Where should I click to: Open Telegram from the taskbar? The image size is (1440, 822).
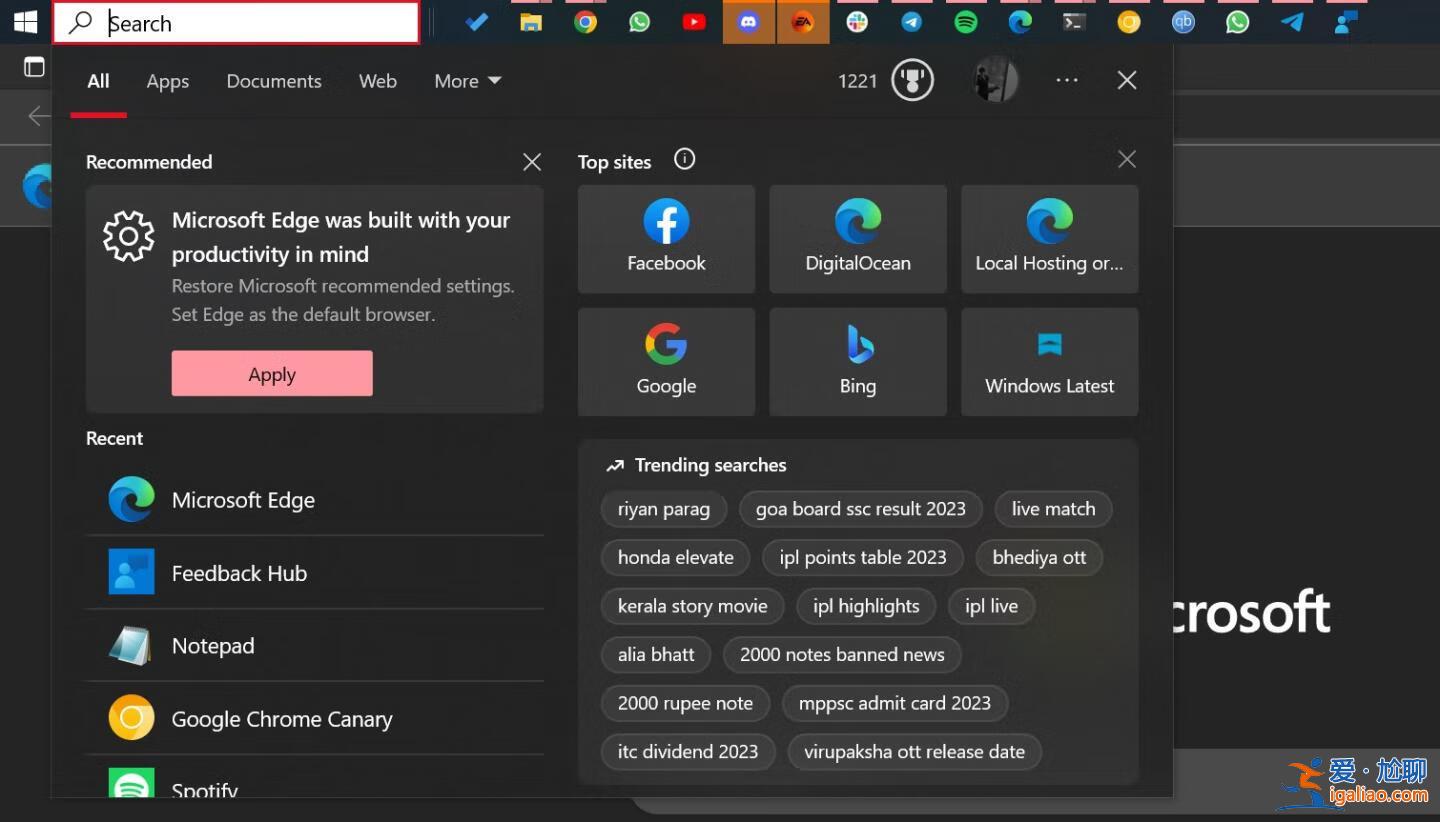coord(912,21)
